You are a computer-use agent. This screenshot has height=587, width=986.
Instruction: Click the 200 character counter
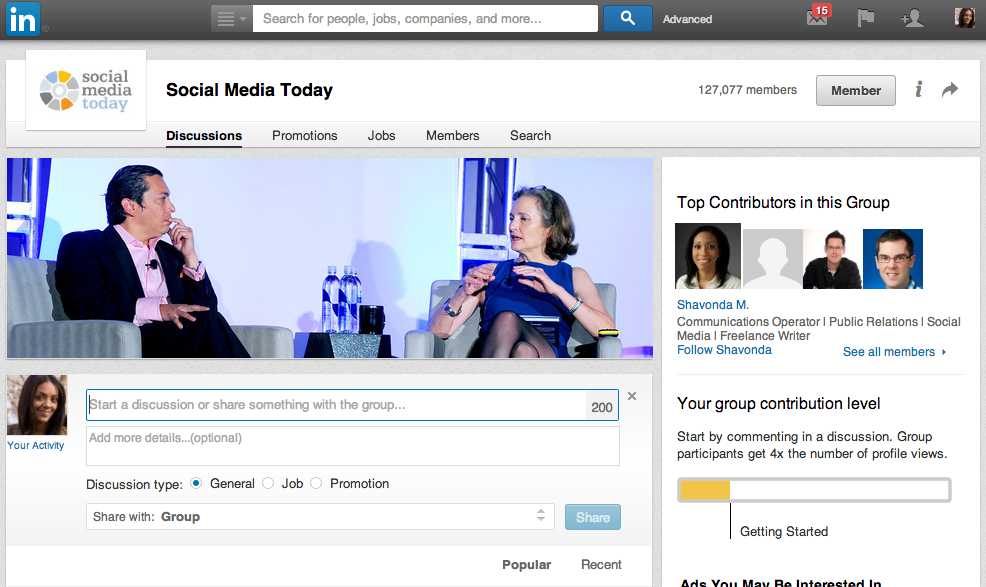click(x=602, y=407)
